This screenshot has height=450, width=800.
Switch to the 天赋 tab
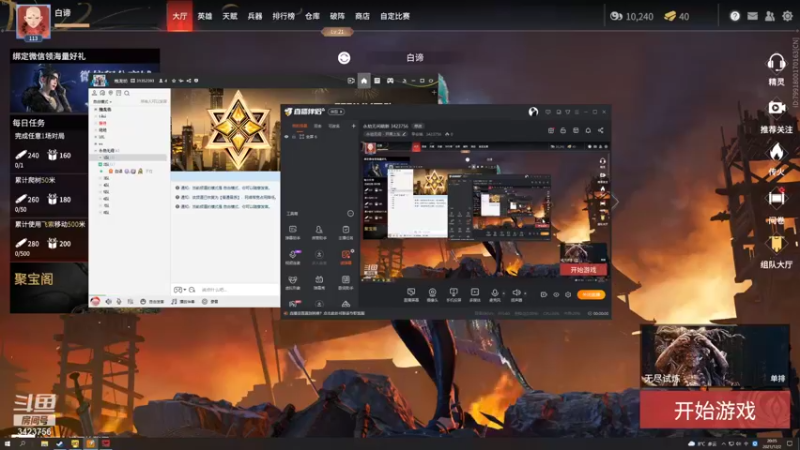(x=230, y=16)
